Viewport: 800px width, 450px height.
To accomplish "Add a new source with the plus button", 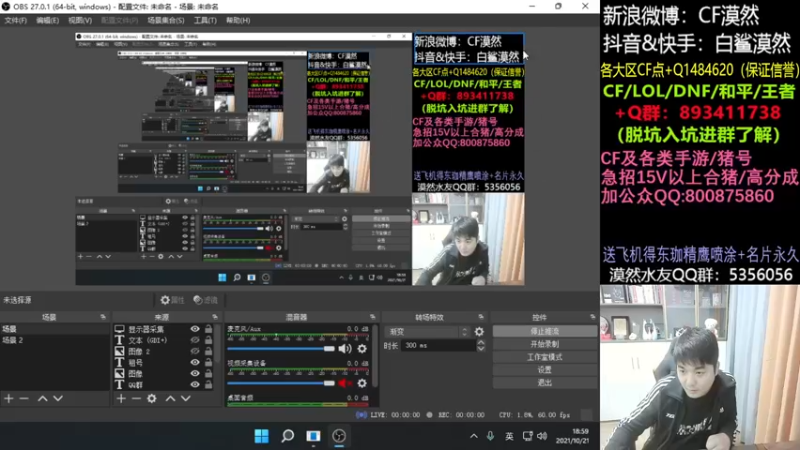I will (x=121, y=398).
